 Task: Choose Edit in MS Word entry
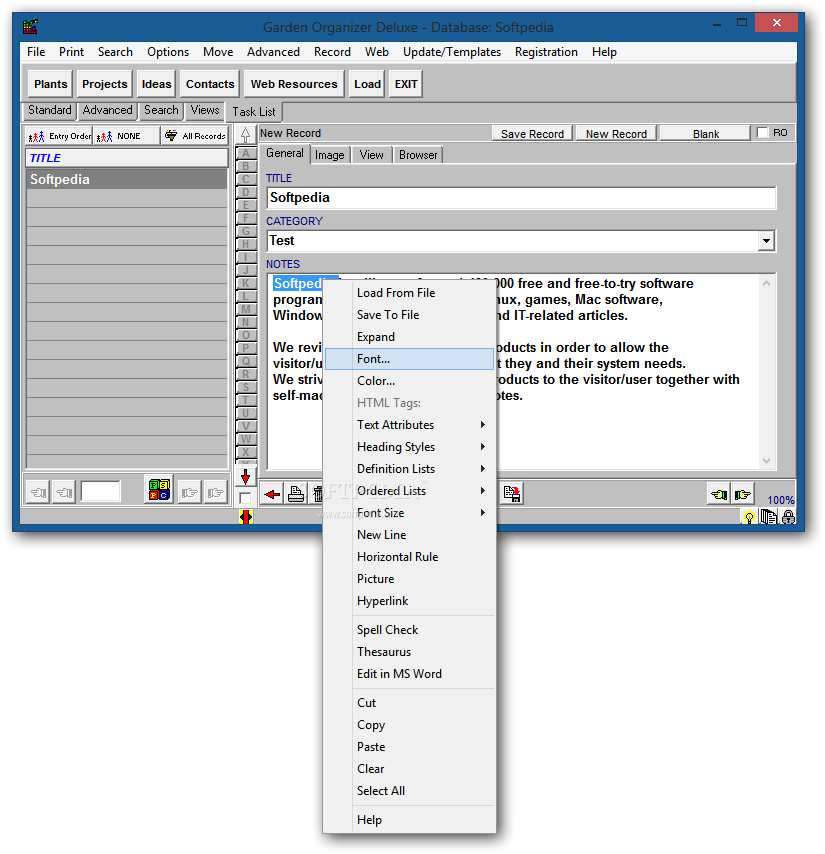(x=409, y=674)
